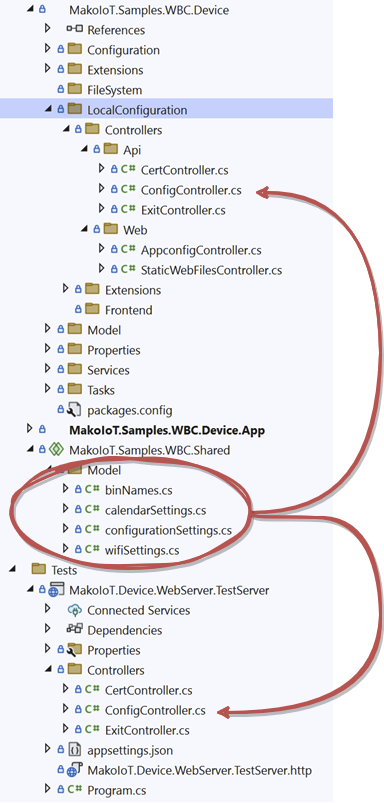Collapse the Api folder arrow

83,150
